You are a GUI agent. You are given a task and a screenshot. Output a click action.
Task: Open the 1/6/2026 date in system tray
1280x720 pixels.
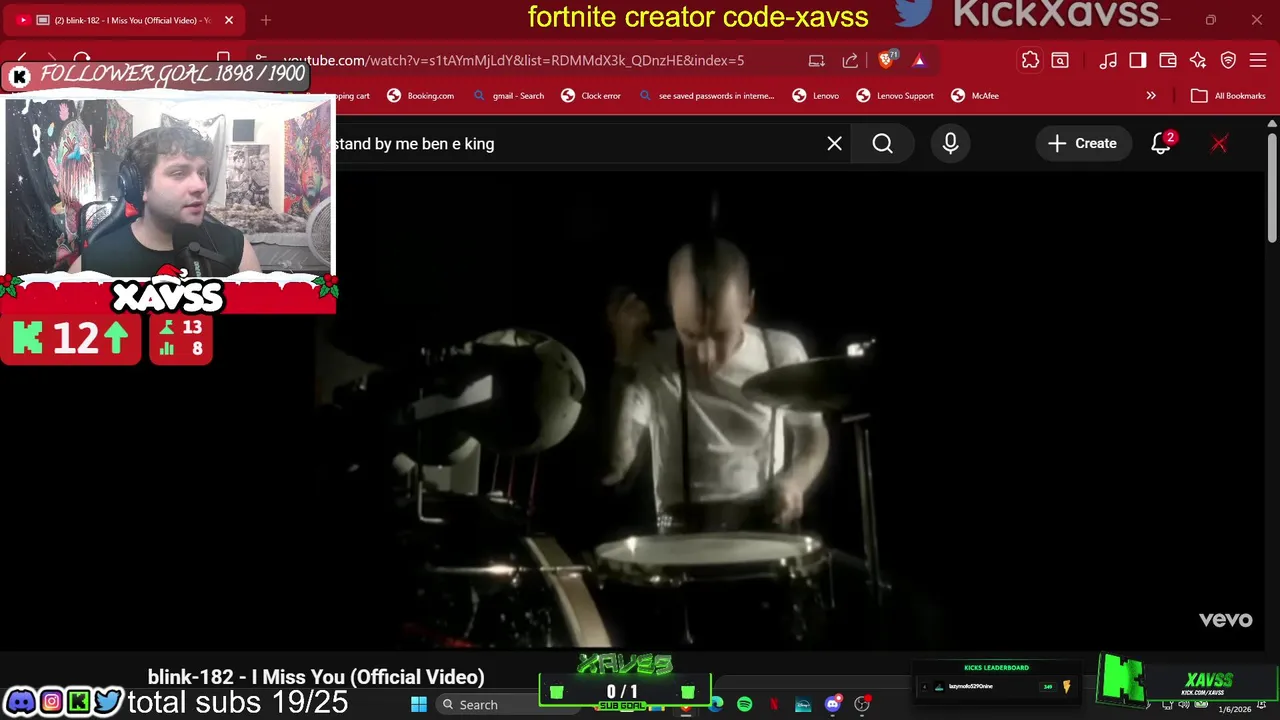(1234, 709)
